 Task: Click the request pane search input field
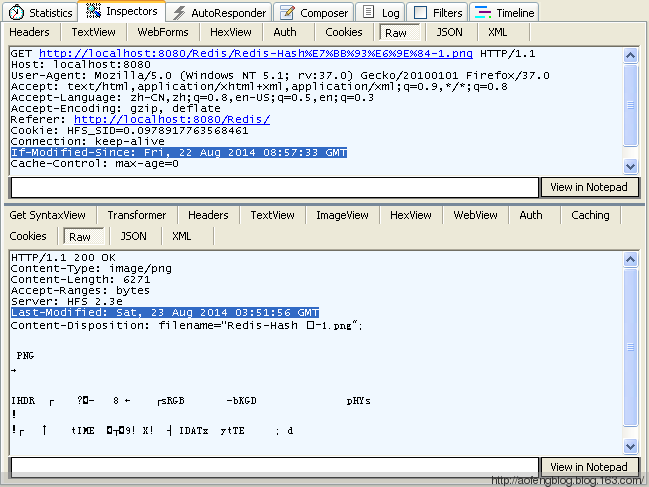click(274, 187)
